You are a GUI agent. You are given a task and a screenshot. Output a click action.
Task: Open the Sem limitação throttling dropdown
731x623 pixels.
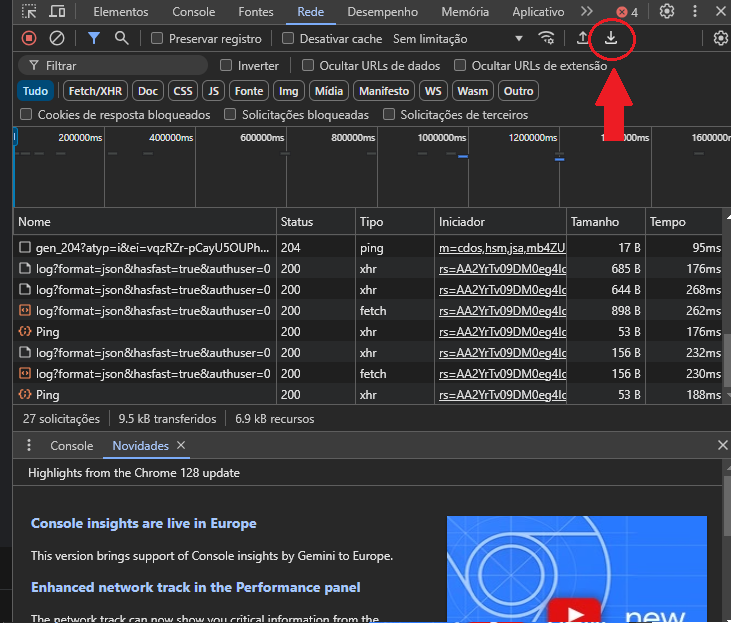pos(458,39)
